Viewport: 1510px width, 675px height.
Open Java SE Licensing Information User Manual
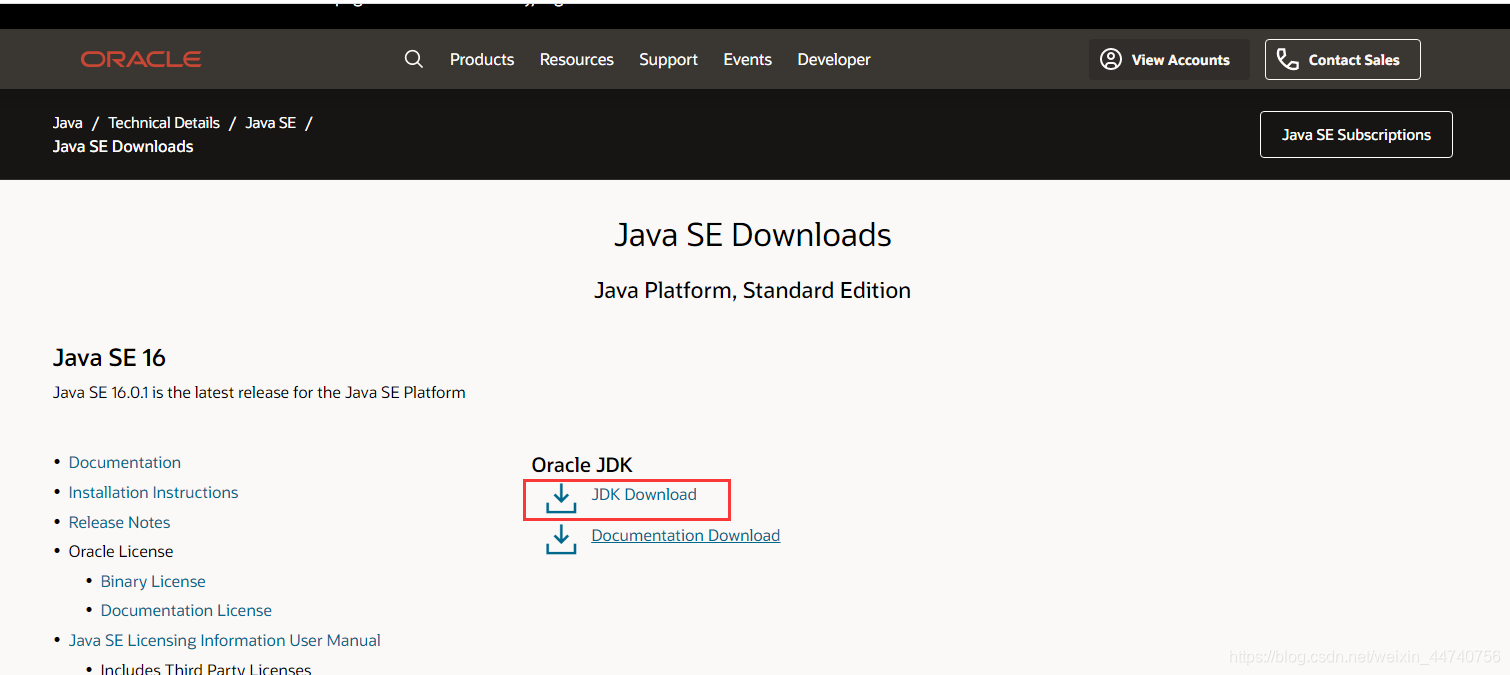point(225,640)
